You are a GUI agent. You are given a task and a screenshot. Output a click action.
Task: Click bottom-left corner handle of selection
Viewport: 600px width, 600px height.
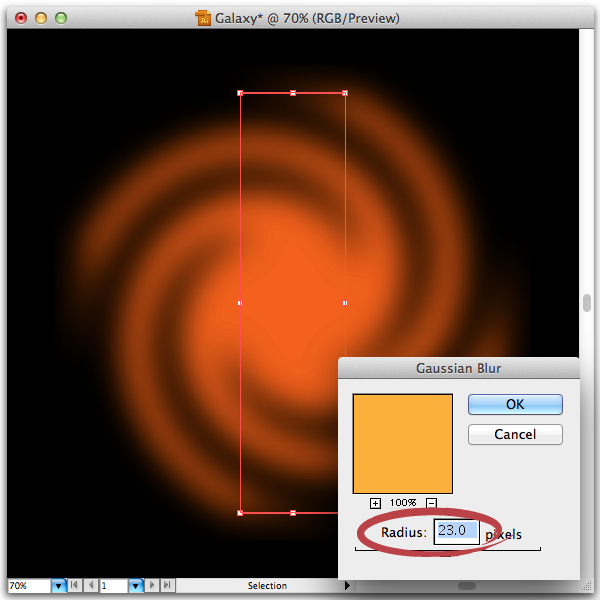(x=240, y=513)
